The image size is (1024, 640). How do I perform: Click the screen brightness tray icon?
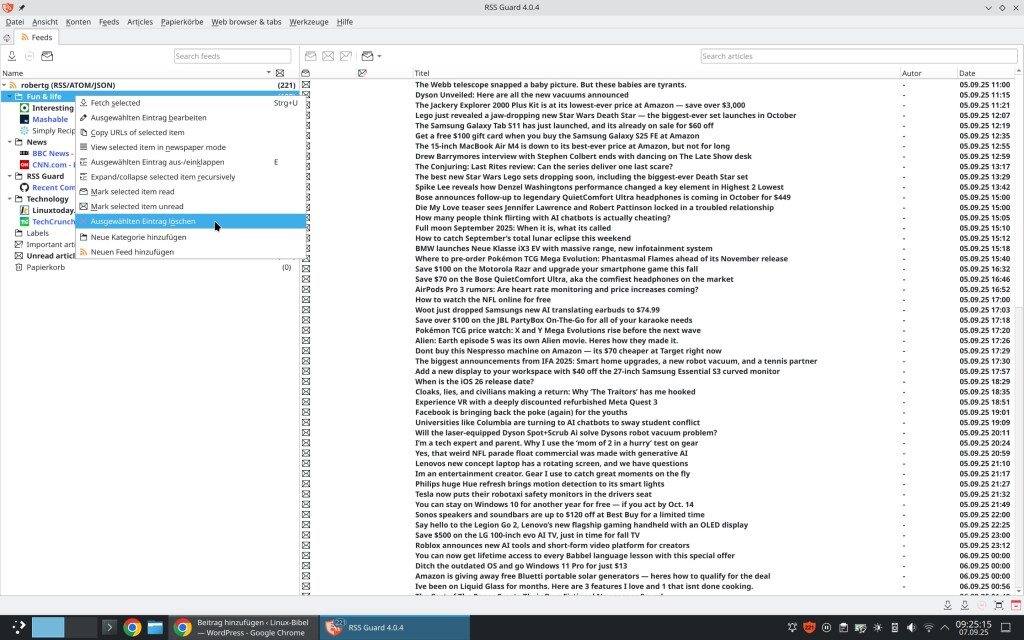coord(877,628)
